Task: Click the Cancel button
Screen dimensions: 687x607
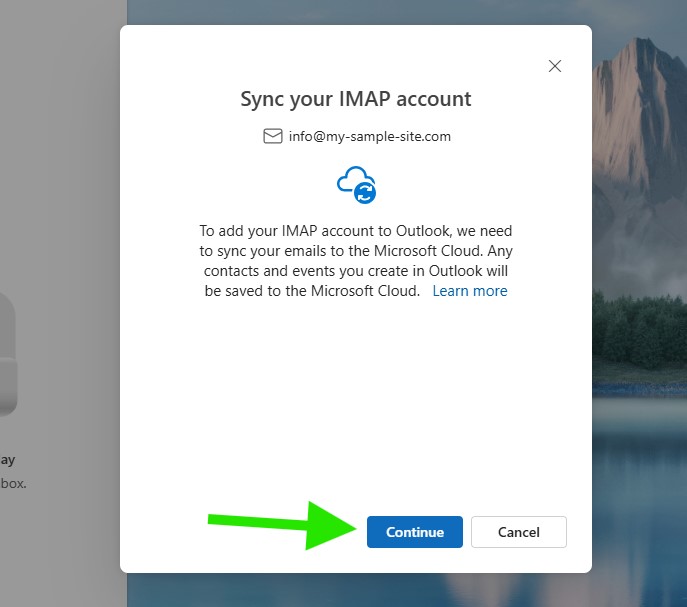Action: pos(519,532)
